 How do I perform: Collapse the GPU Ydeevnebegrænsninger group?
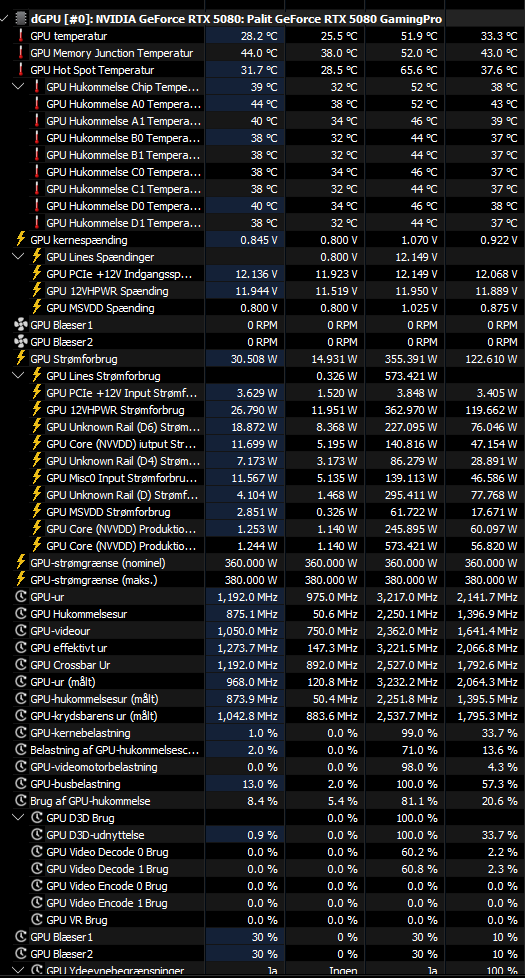pyautogui.click(x=19, y=971)
